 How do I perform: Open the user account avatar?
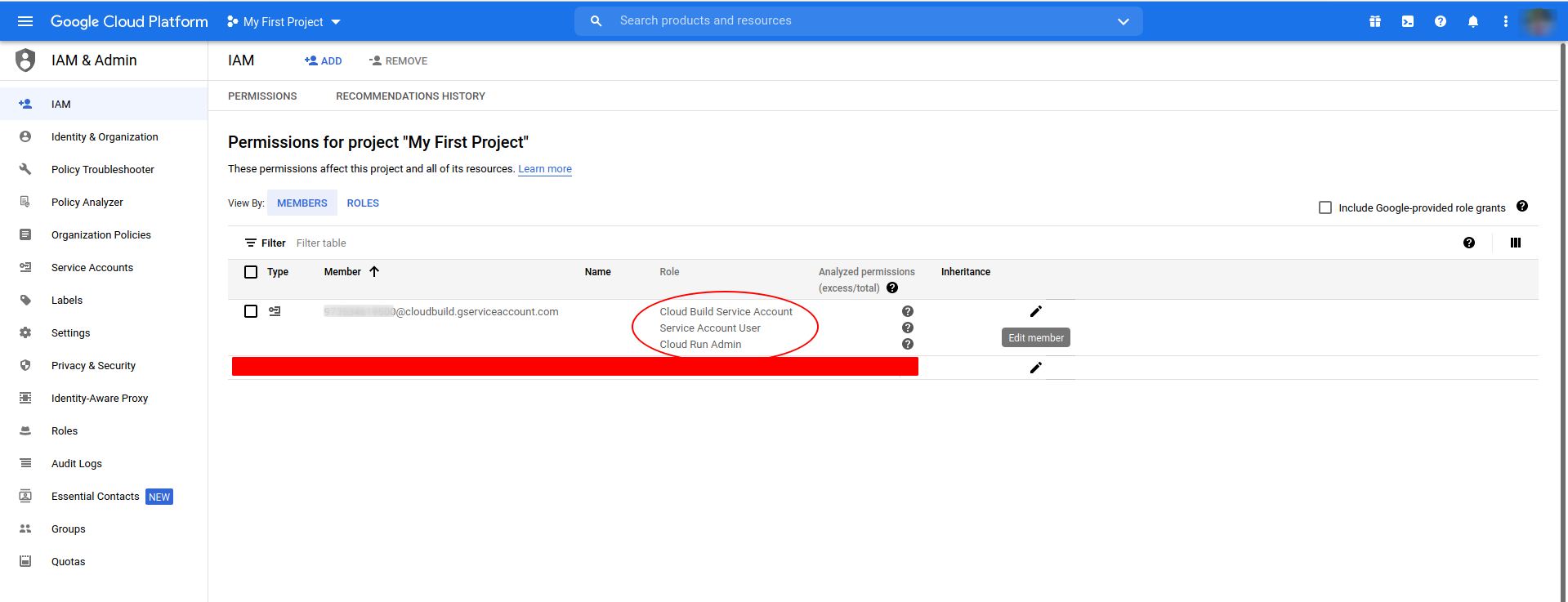pos(1539,21)
